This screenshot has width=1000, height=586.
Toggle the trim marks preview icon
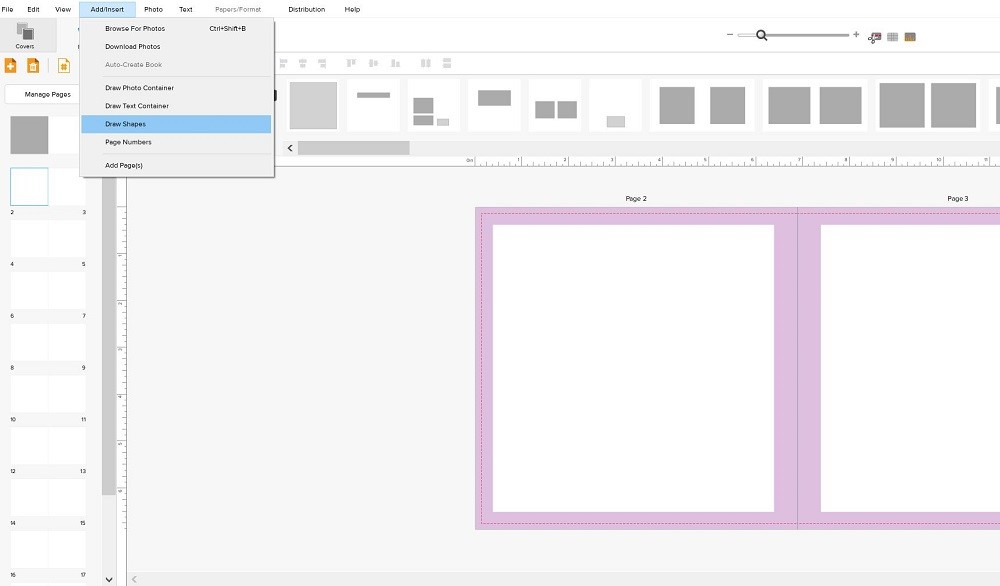(873, 36)
